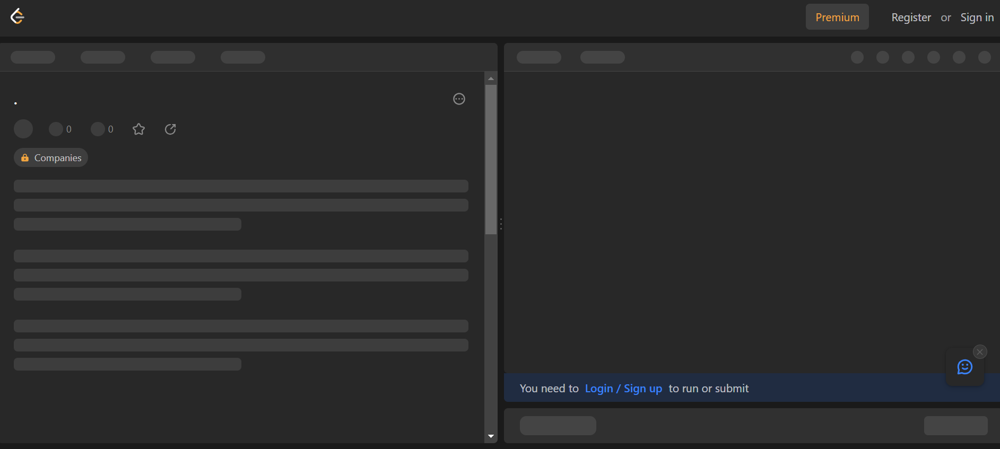Click the scrollbar down arrow

490,436
